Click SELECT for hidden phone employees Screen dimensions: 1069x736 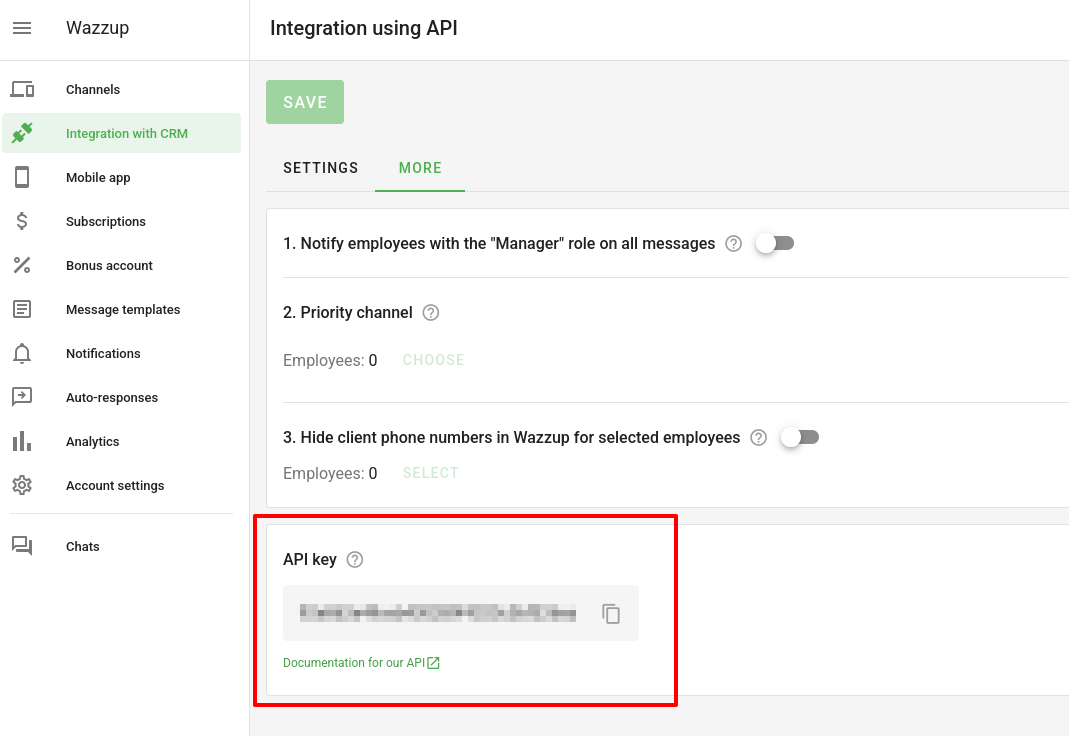click(430, 473)
